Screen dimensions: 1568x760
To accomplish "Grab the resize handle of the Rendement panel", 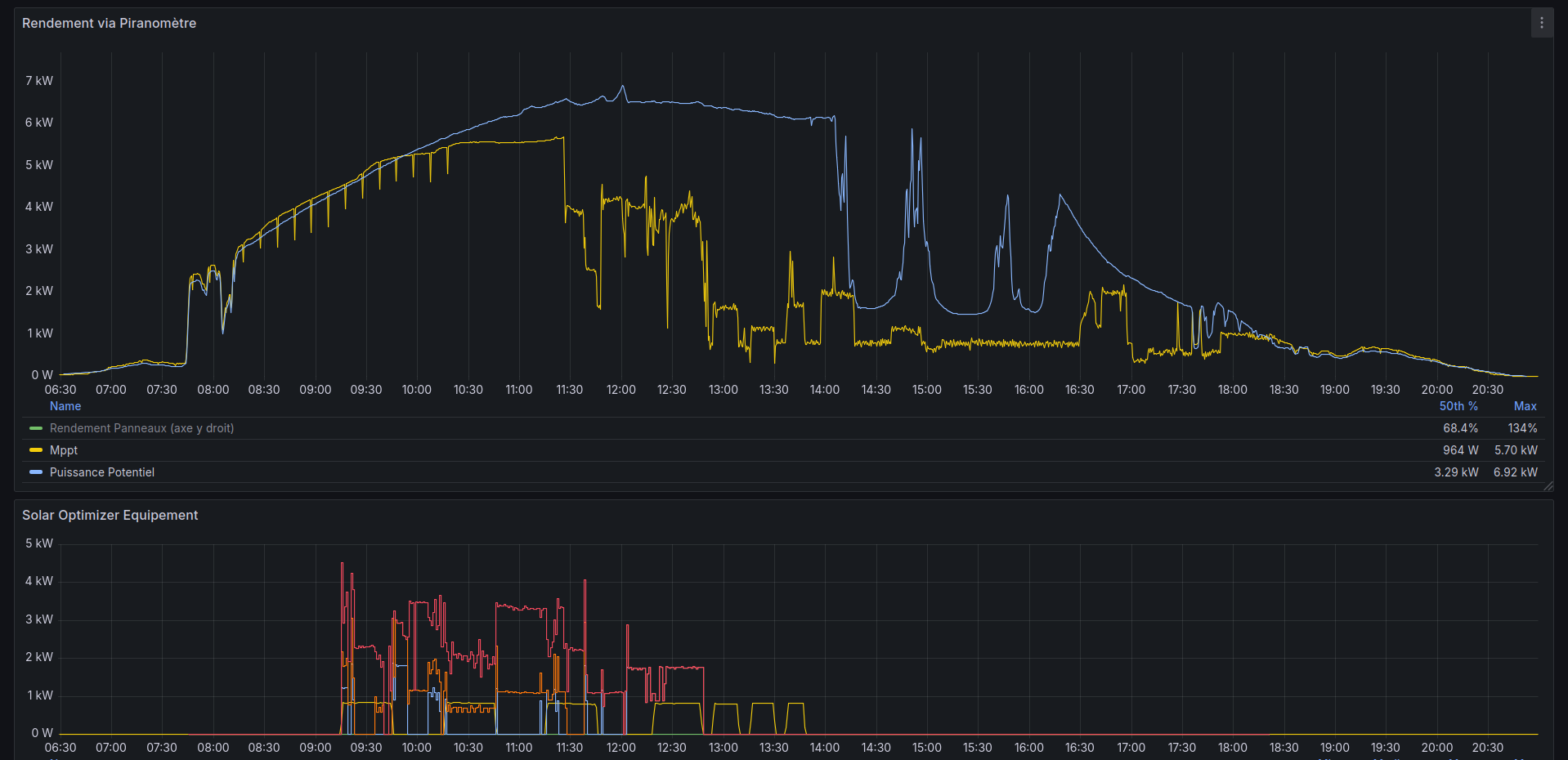I will coord(1548,486).
